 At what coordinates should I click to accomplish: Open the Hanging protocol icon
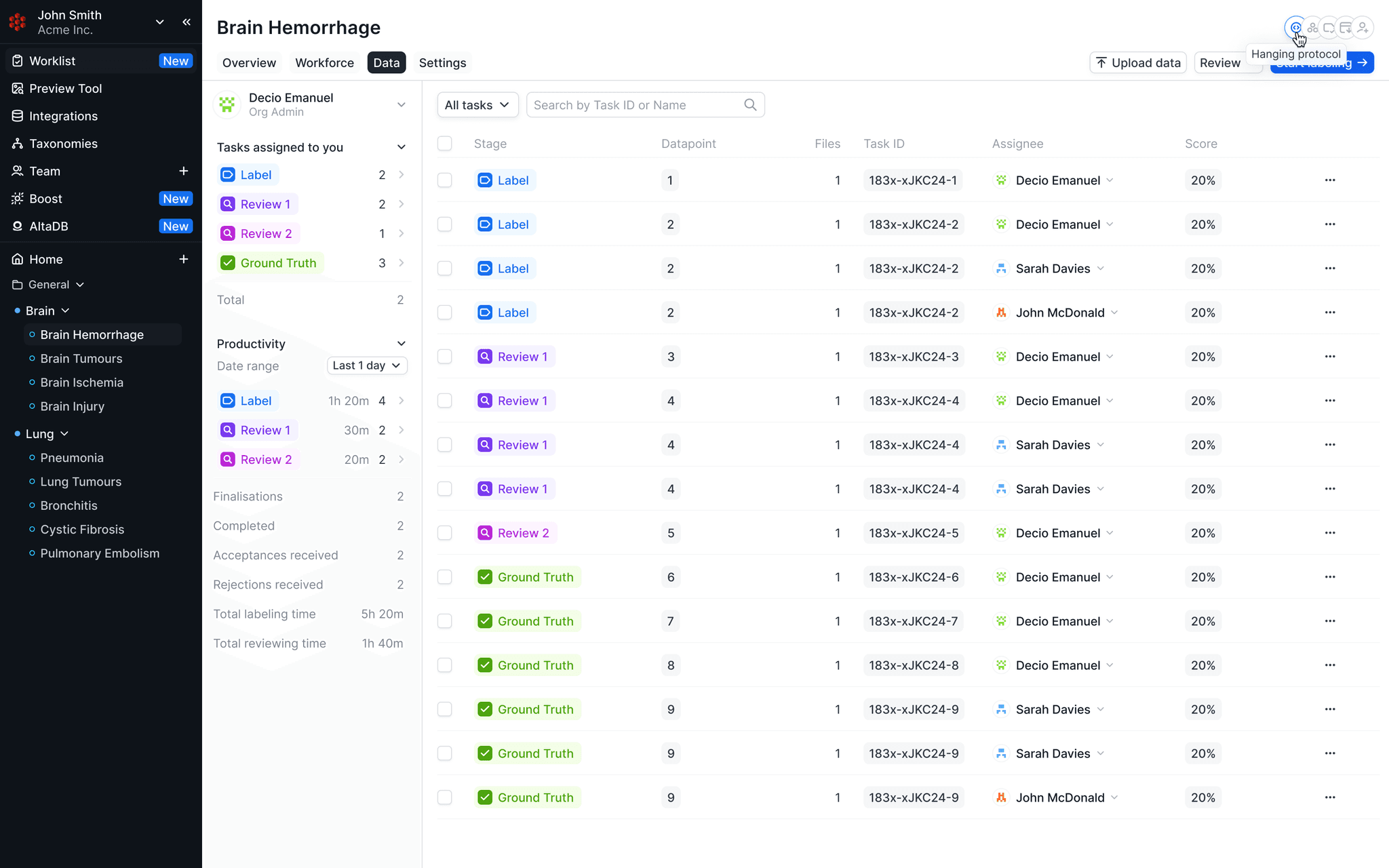click(1296, 28)
